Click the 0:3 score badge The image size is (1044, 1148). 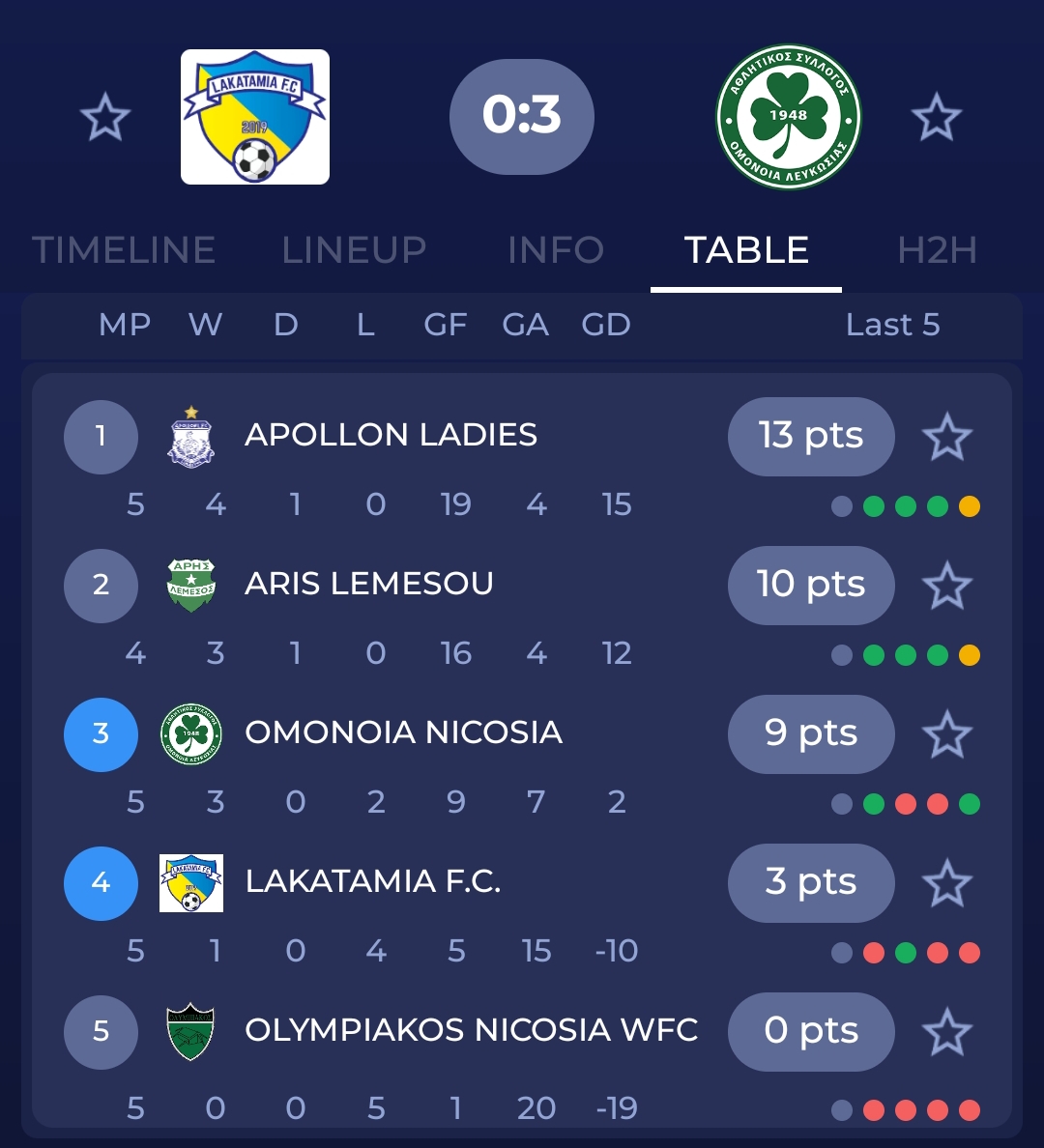click(x=522, y=116)
